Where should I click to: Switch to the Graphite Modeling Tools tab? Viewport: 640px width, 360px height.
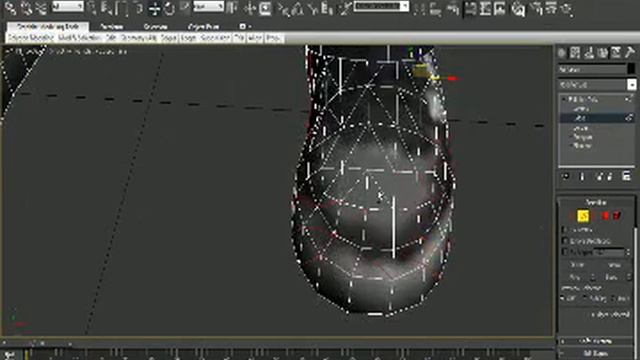(48, 27)
